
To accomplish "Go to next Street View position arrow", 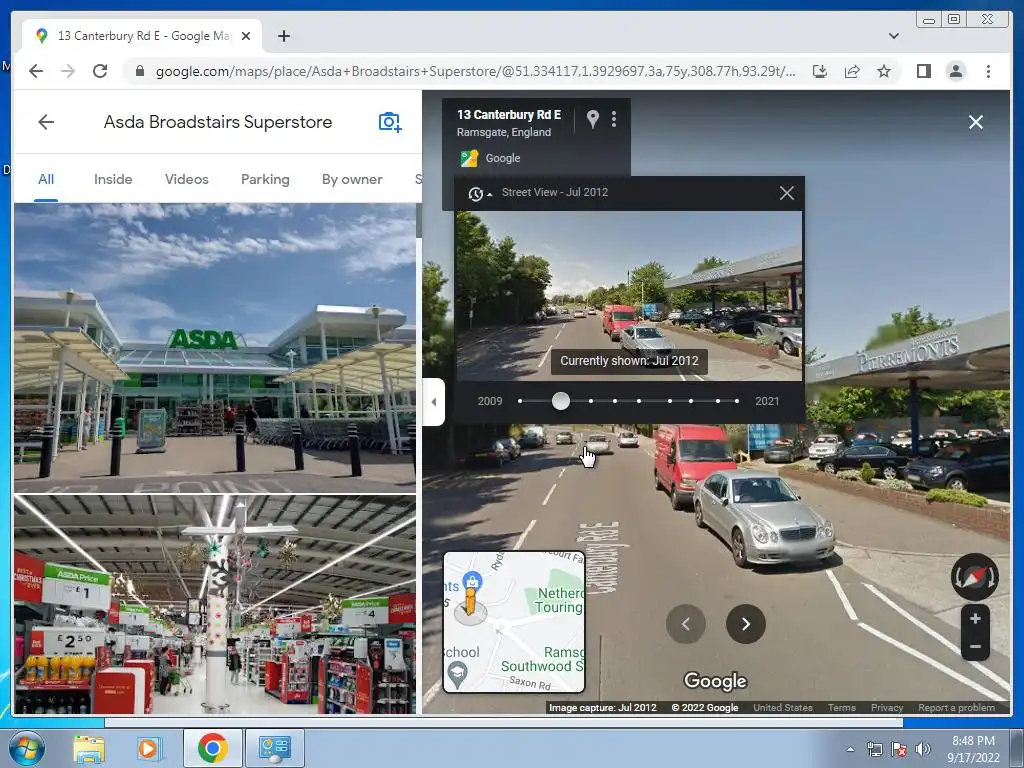I will [x=746, y=624].
